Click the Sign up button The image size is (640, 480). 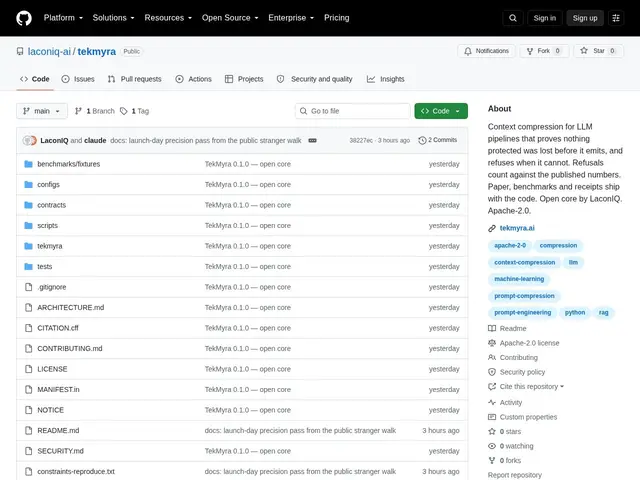585,18
